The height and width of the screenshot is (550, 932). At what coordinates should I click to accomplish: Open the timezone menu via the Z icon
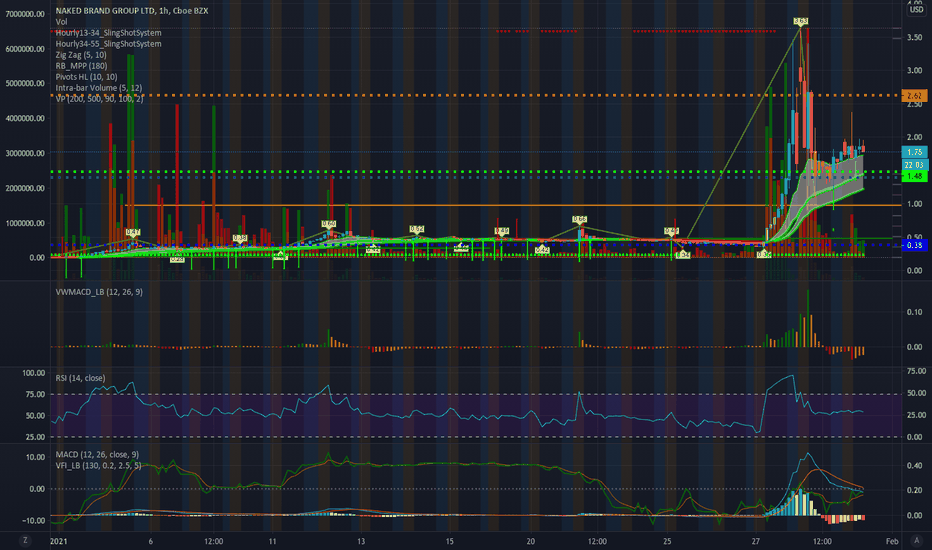(x=25, y=540)
